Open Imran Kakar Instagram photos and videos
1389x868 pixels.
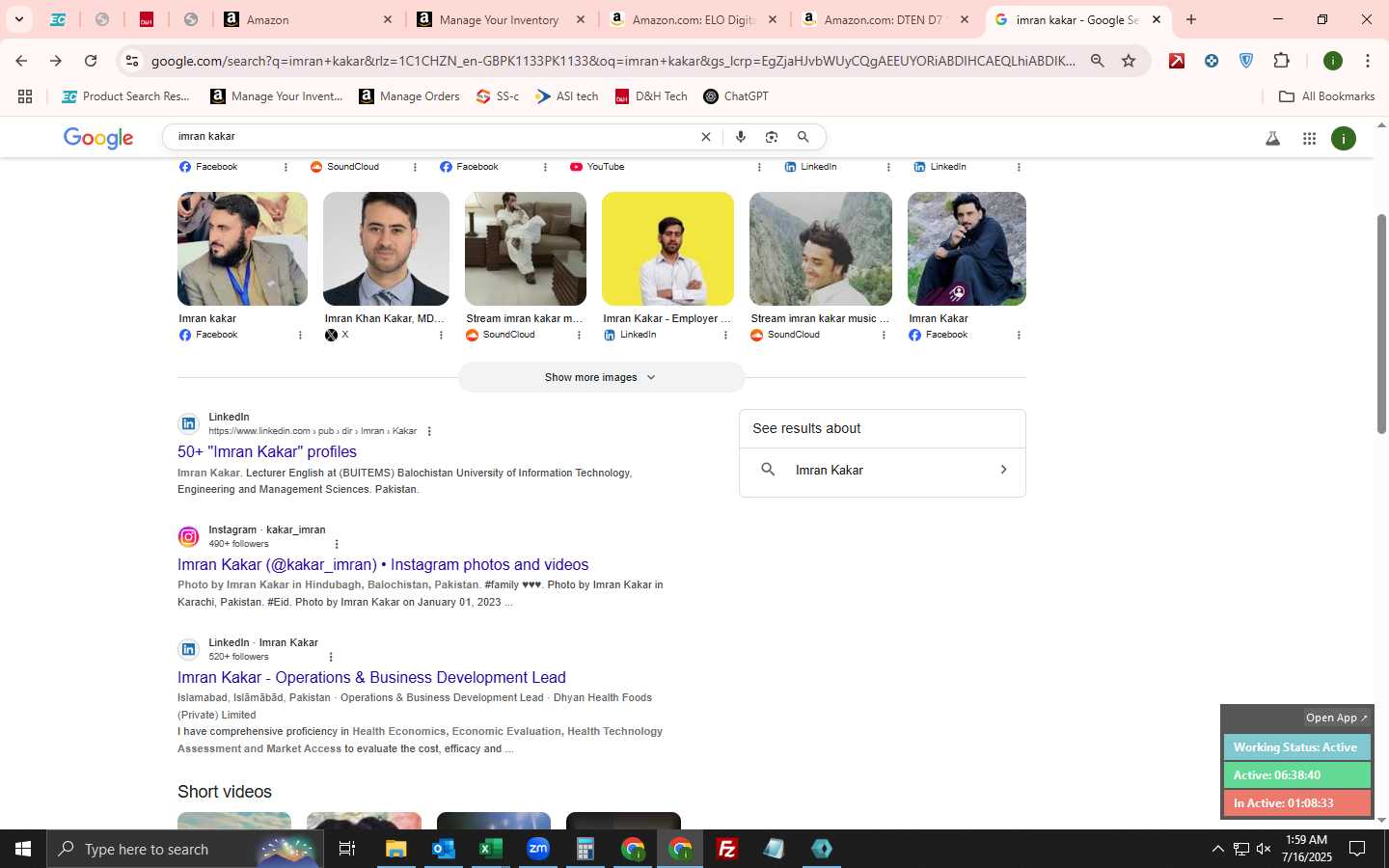pos(383,564)
